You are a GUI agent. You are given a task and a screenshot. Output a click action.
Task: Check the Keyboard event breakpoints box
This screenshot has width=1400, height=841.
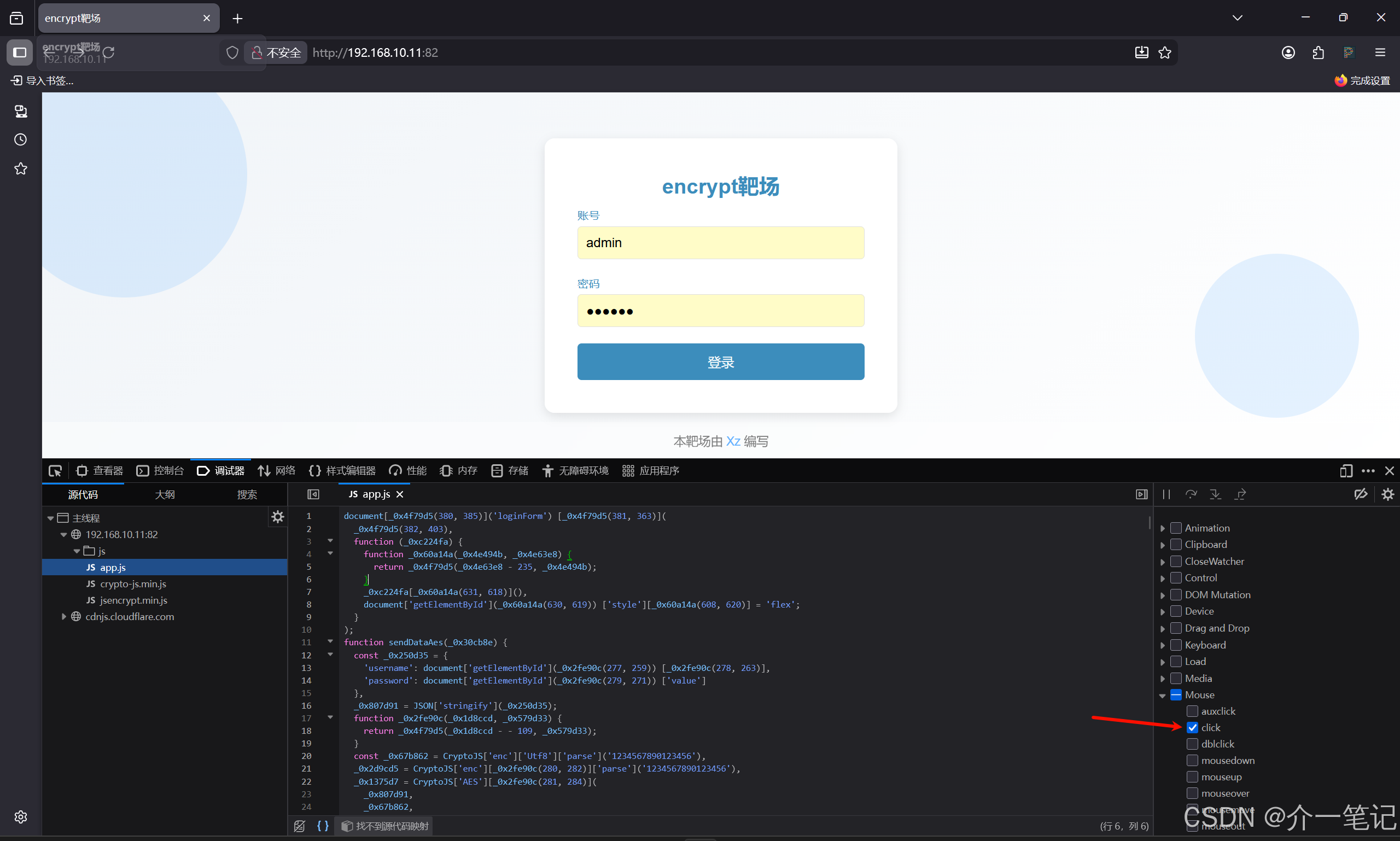1176,645
